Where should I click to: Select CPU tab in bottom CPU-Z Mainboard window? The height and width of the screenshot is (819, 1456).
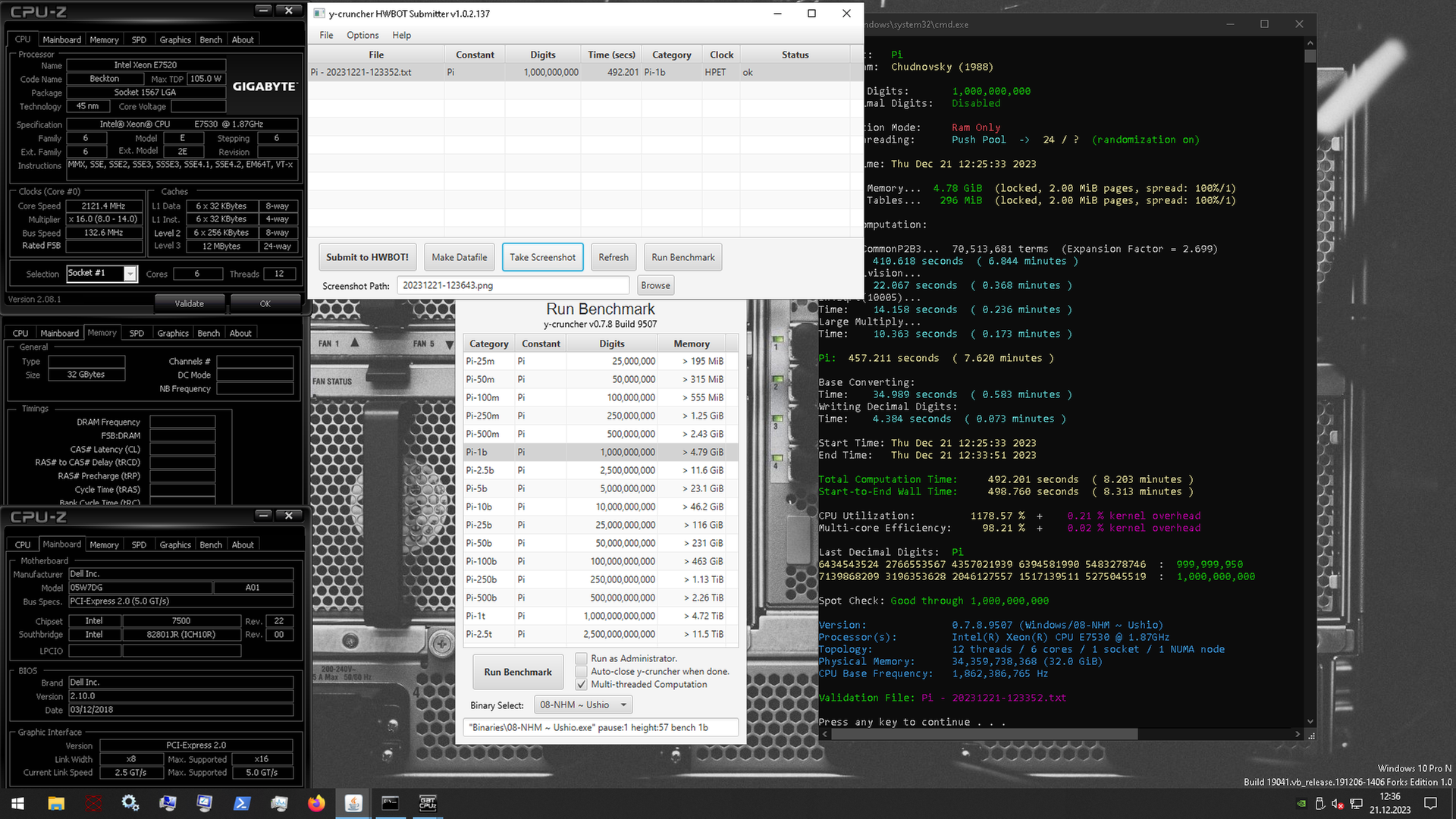23,544
